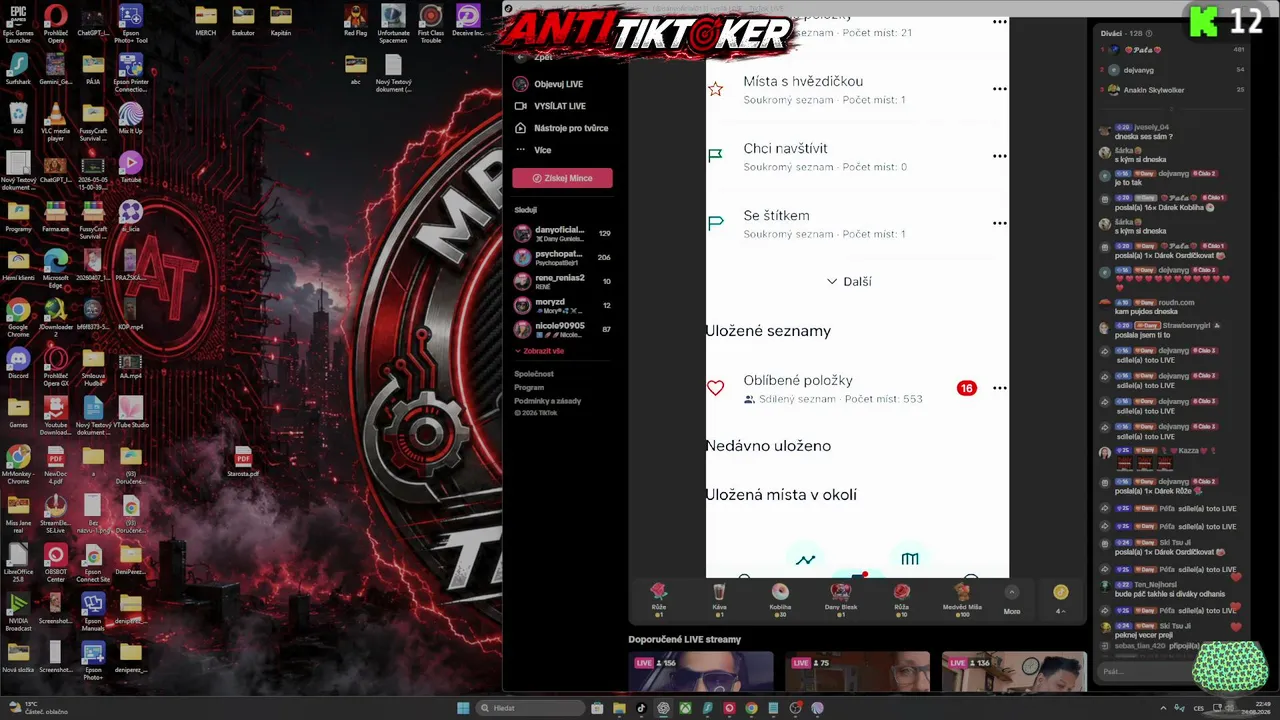Open the psychopat followed account

[x=562, y=257]
